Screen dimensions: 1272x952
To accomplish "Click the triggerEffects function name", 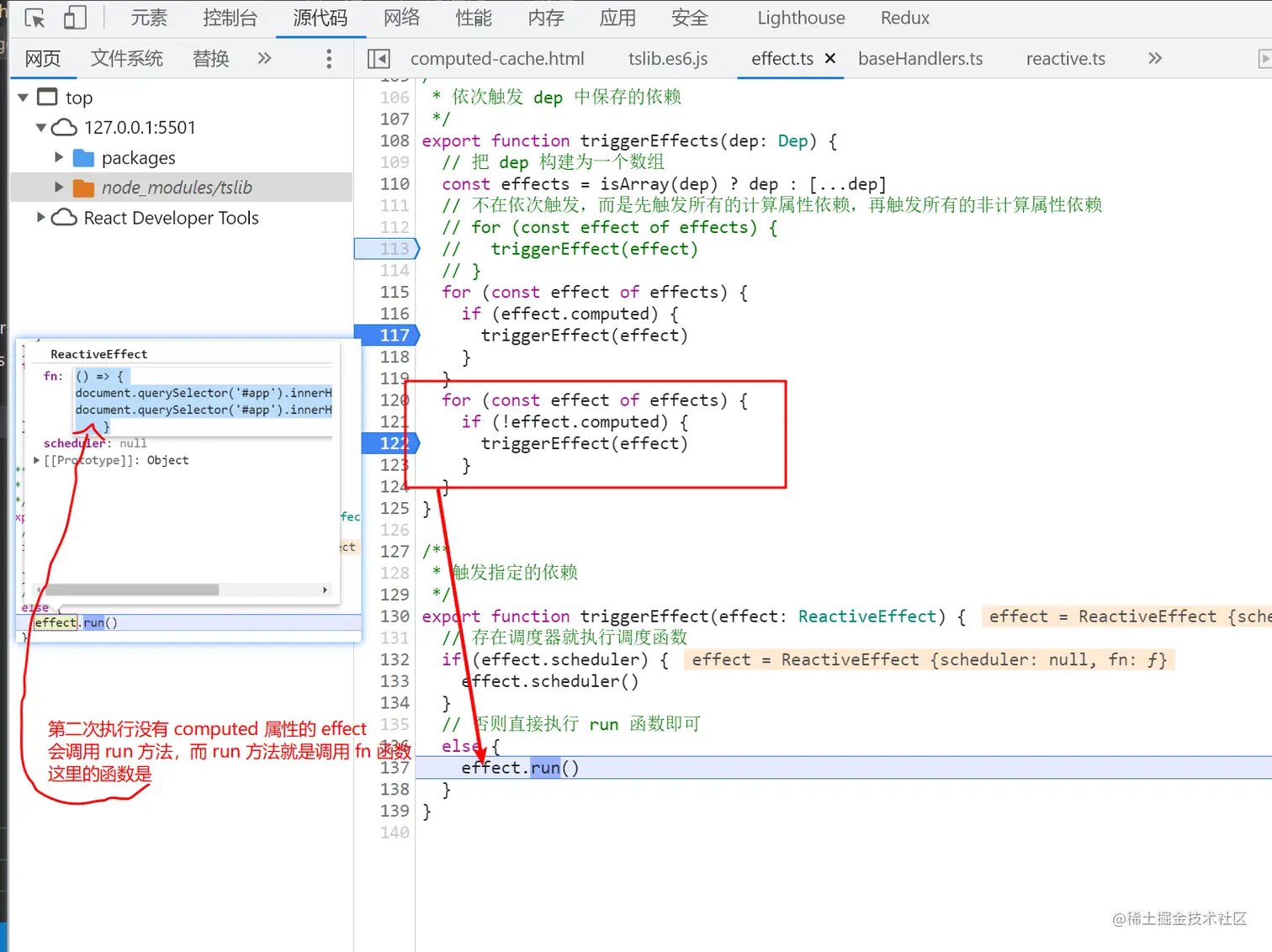I will tap(649, 140).
